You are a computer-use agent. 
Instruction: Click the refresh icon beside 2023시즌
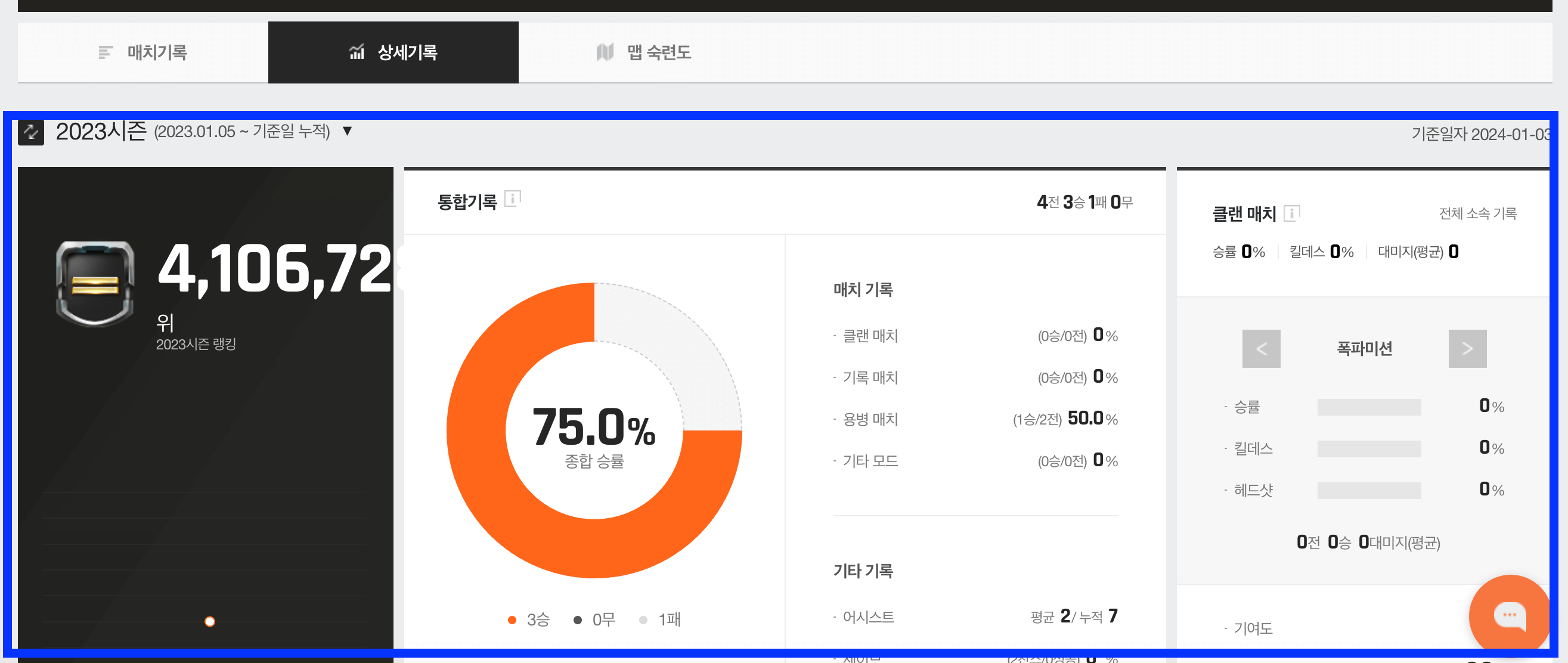tap(30, 132)
